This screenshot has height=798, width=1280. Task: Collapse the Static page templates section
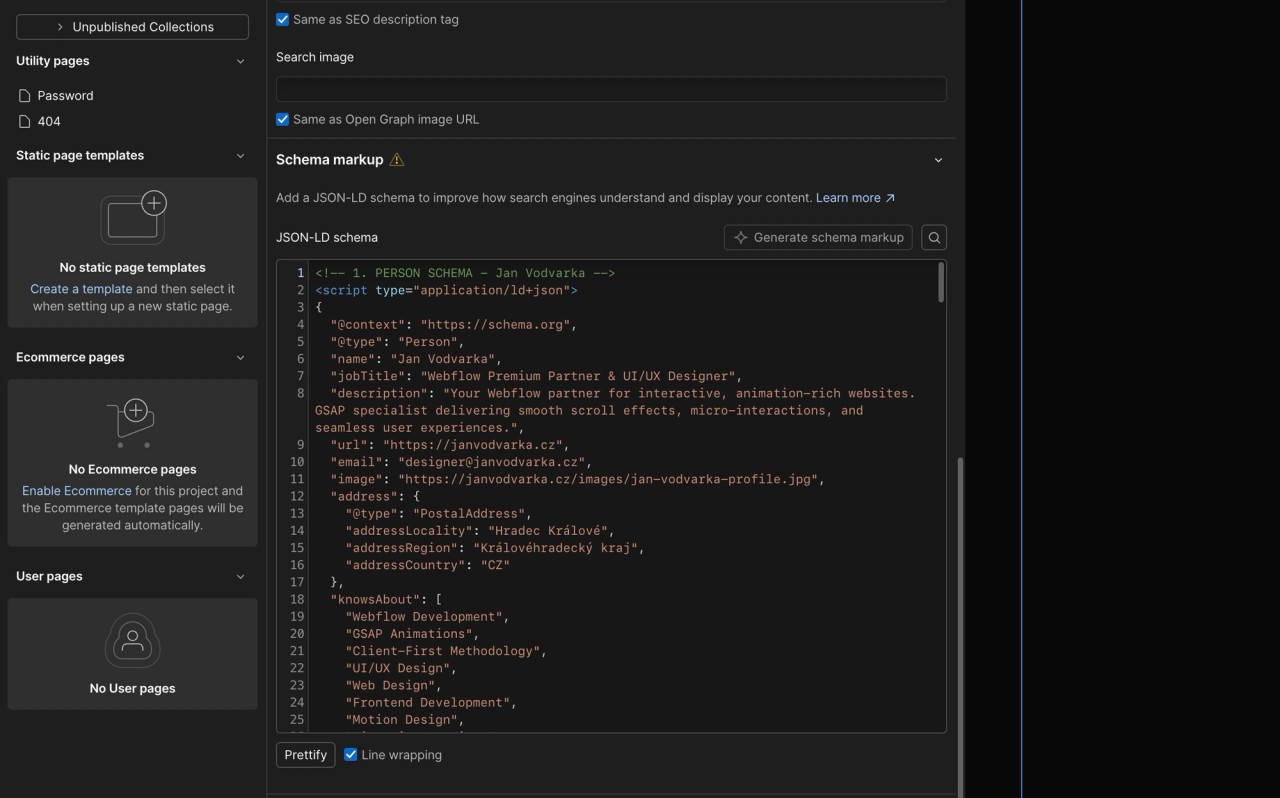[240, 156]
